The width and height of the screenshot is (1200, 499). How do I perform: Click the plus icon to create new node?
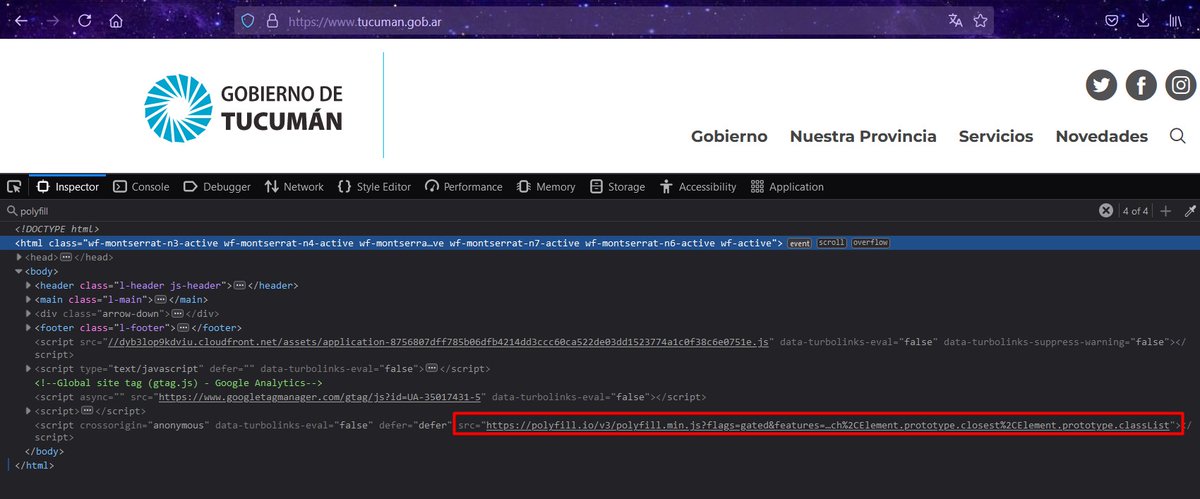pyautogui.click(x=1165, y=211)
